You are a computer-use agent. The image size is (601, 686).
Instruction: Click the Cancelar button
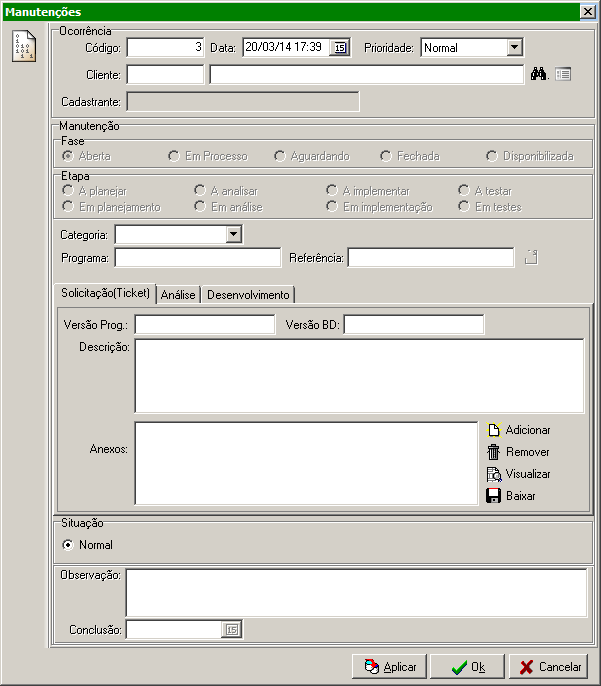pyautogui.click(x=549, y=667)
